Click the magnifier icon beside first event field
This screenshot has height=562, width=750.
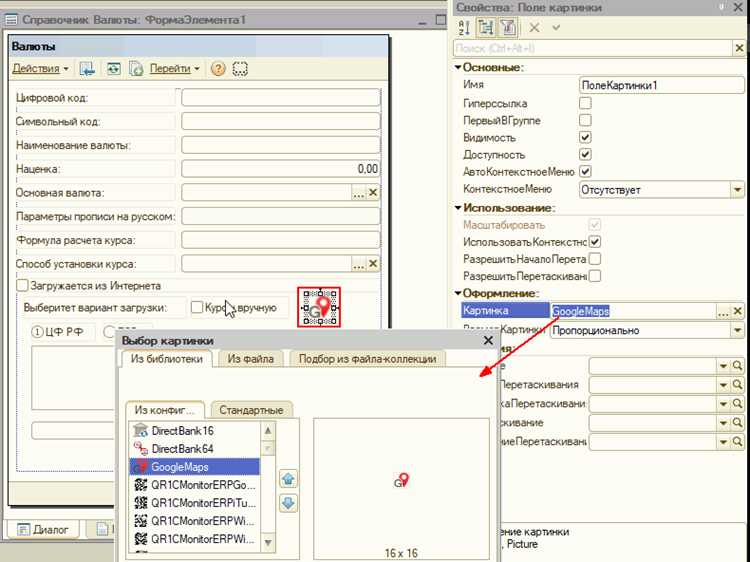(737, 366)
